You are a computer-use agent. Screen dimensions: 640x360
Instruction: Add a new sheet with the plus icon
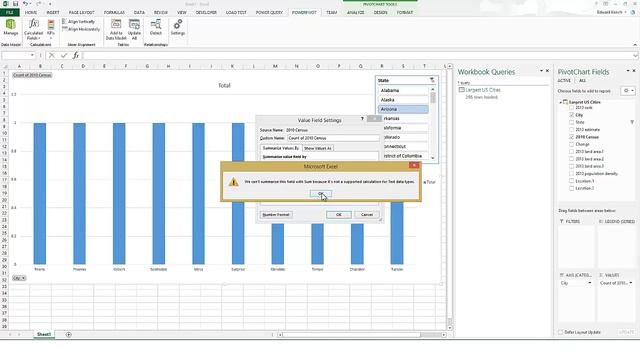pyautogui.click(x=69, y=335)
